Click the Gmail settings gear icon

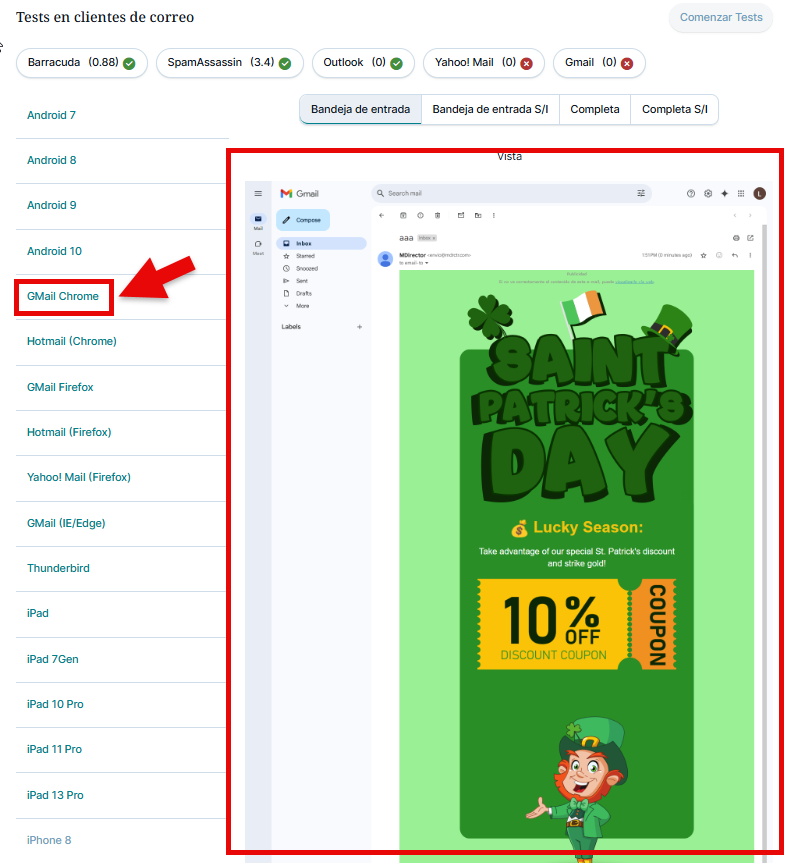708,193
